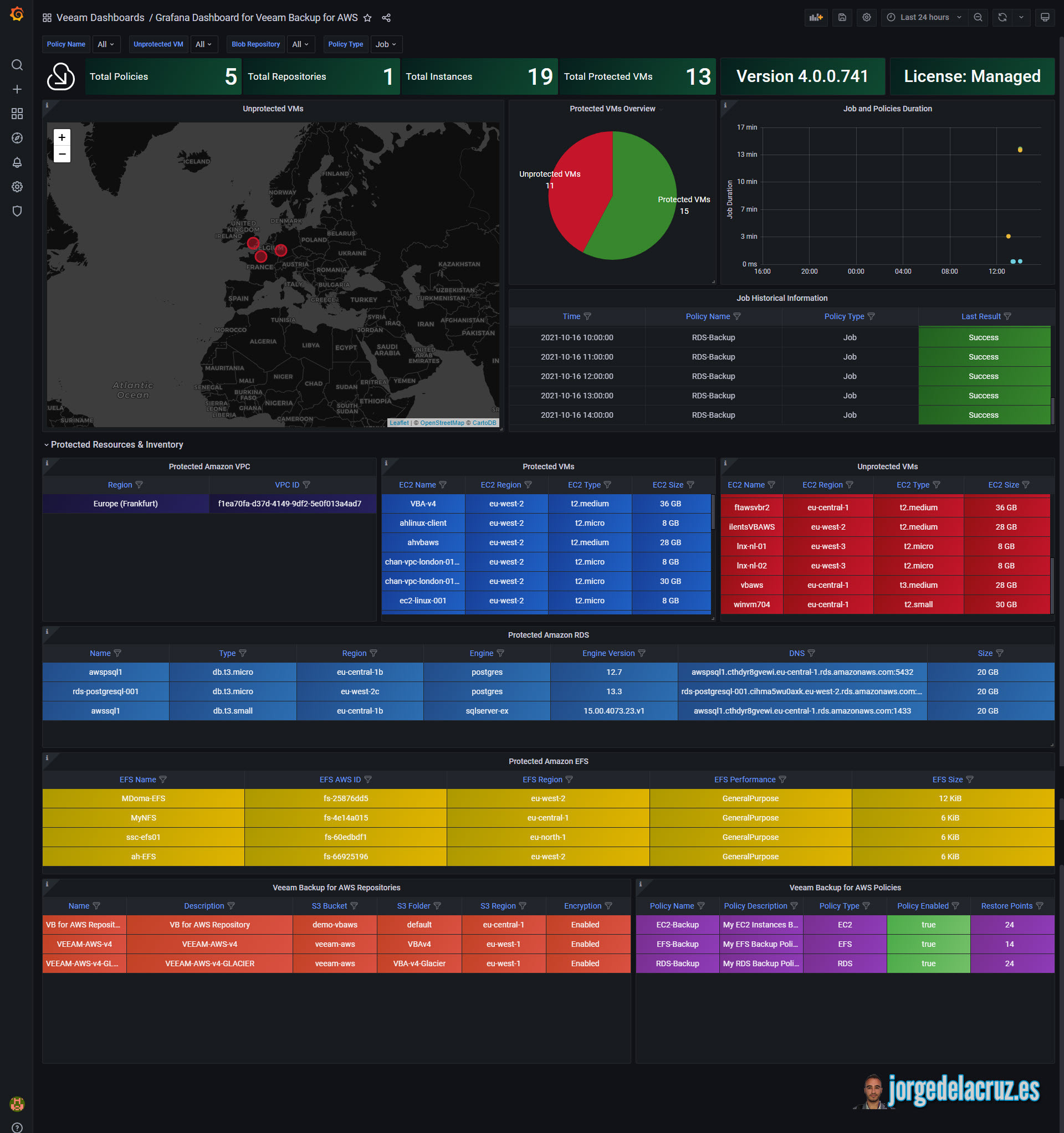Click the share dashboard icon

386,18
